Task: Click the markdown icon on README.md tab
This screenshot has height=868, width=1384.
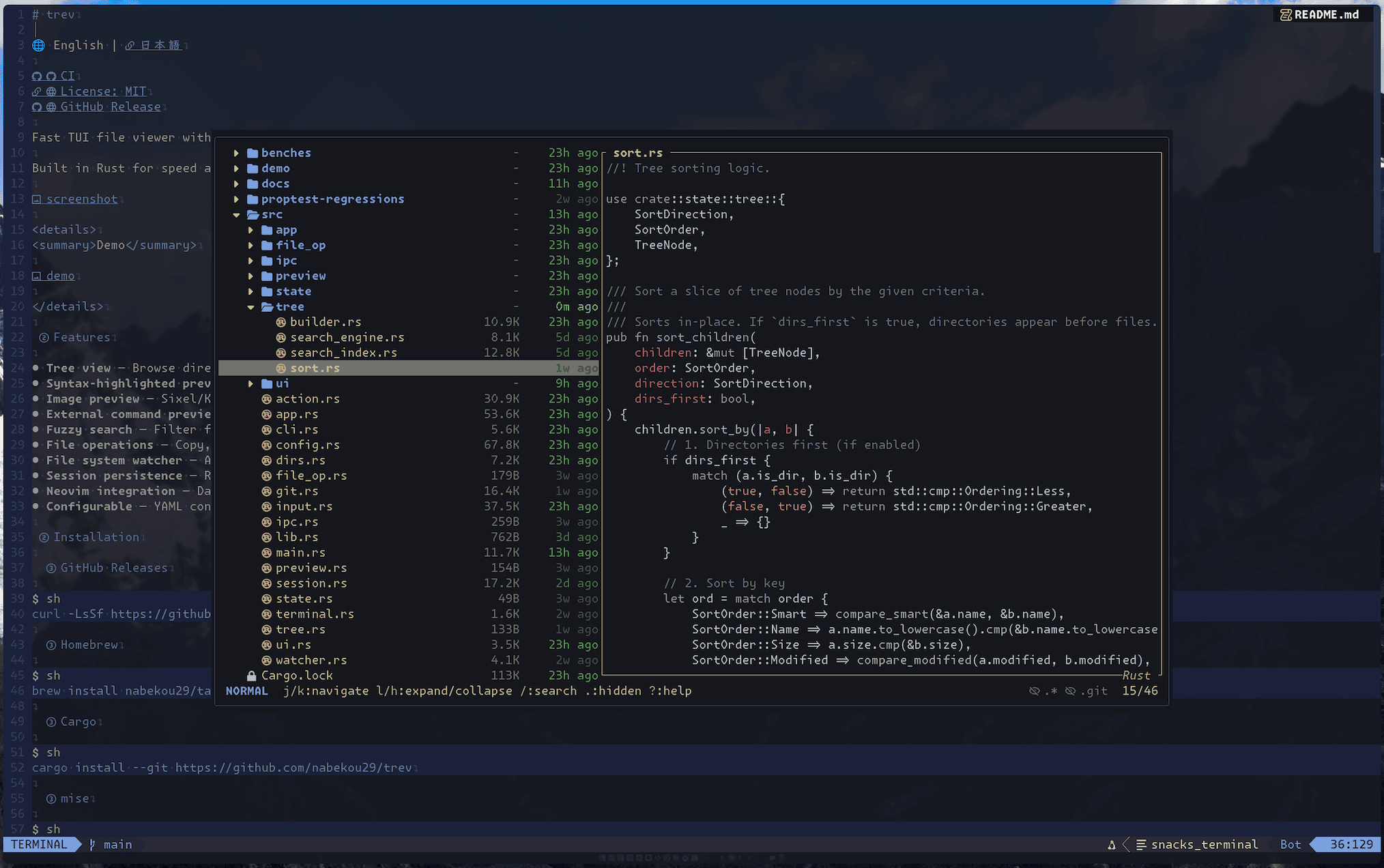Action: (1286, 14)
